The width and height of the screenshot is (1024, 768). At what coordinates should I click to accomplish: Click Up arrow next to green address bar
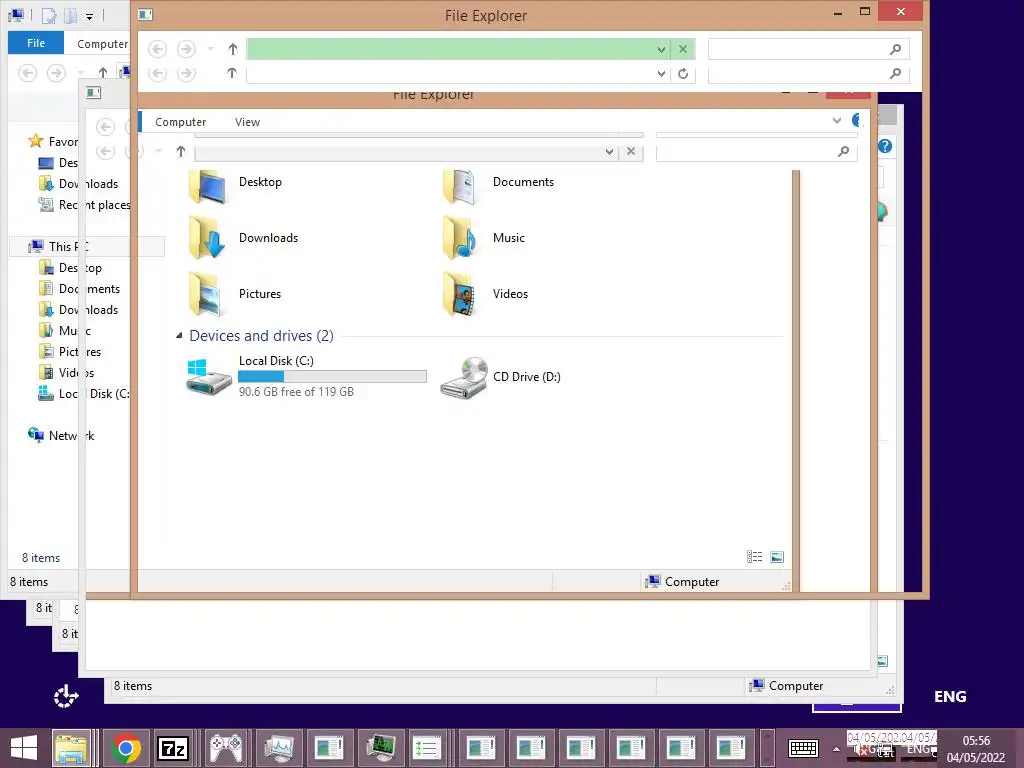click(x=232, y=49)
